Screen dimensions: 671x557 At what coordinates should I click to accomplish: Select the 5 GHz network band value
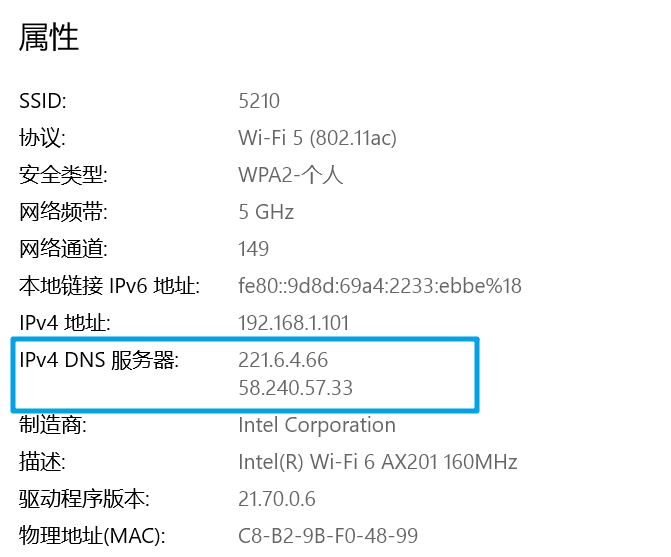pyautogui.click(x=266, y=212)
